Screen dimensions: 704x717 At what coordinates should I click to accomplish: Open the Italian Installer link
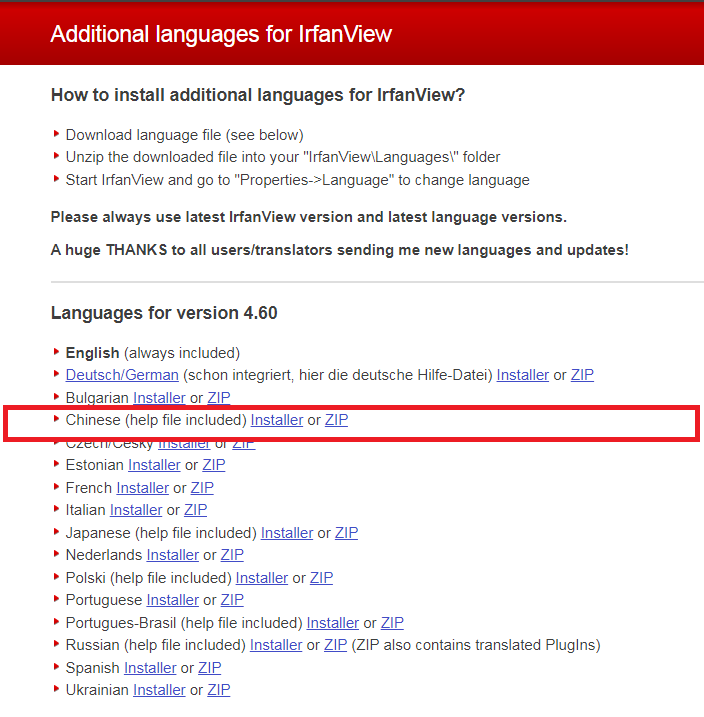coord(136,510)
